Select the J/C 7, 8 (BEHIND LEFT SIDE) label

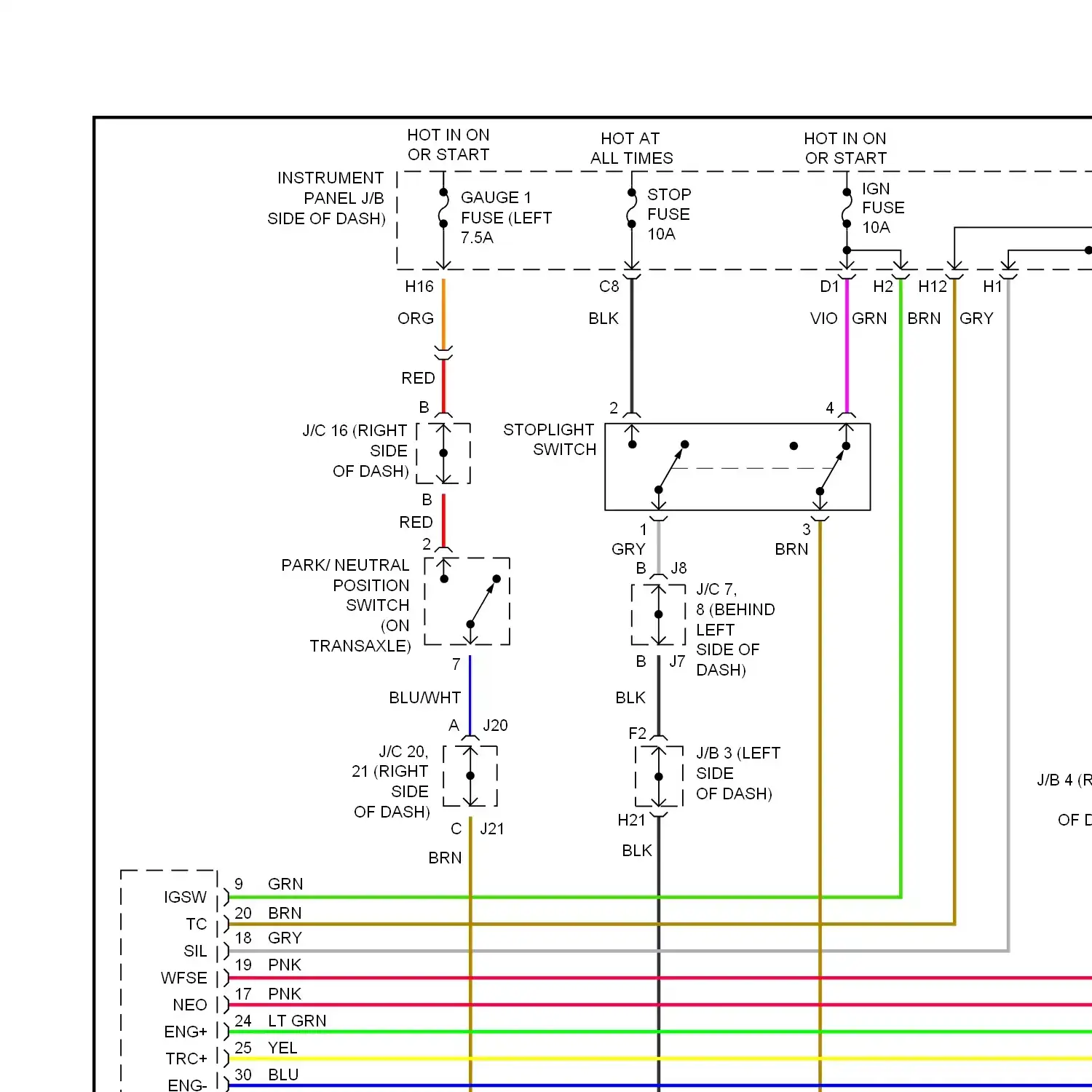(735, 630)
